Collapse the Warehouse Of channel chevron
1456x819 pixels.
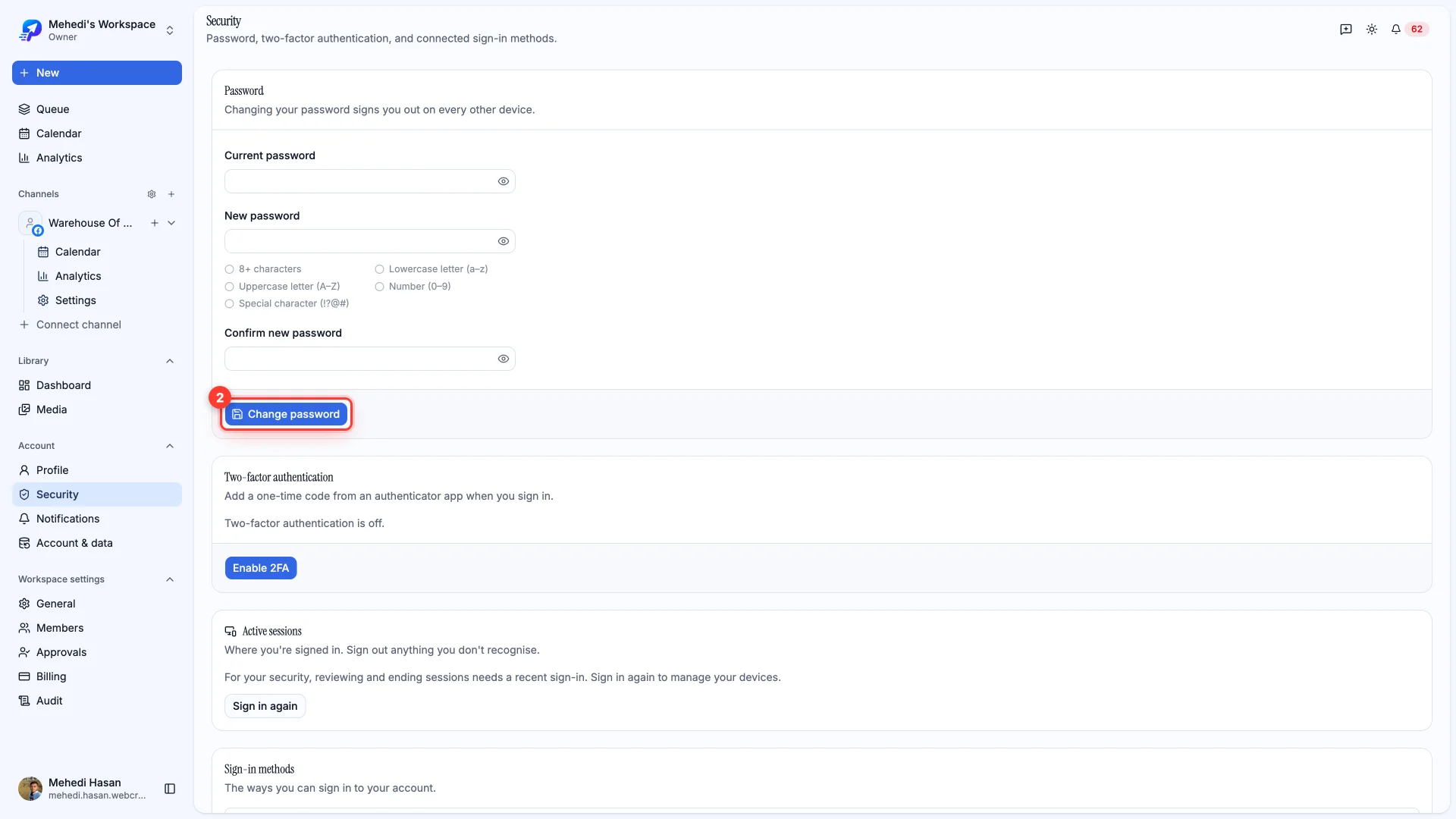171,223
